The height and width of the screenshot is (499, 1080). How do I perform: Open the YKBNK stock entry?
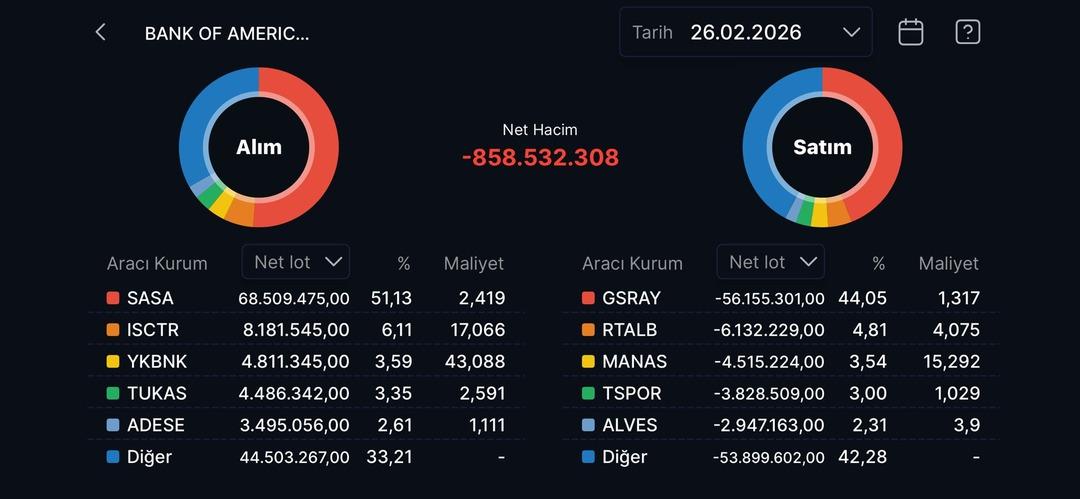coord(157,361)
